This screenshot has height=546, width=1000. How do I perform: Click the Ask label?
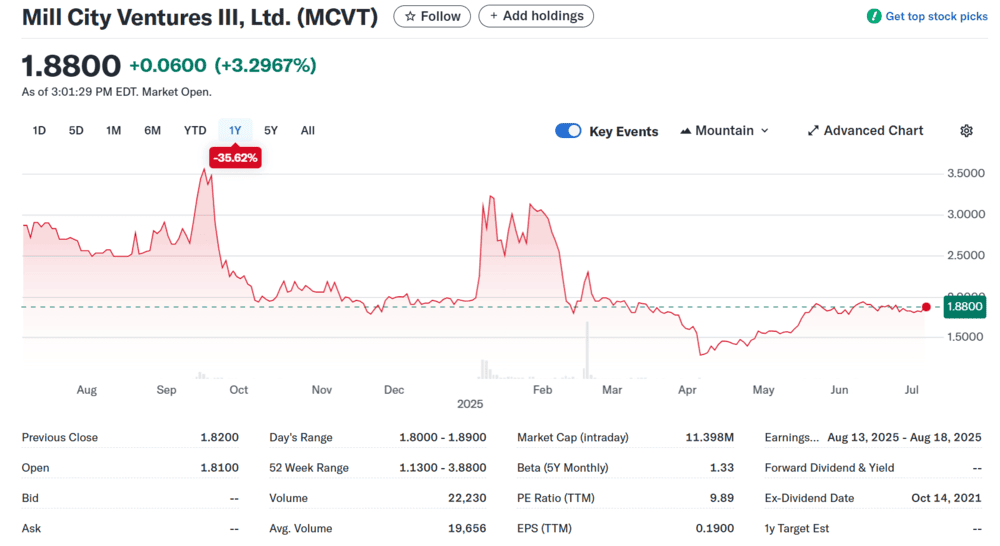tap(31, 528)
